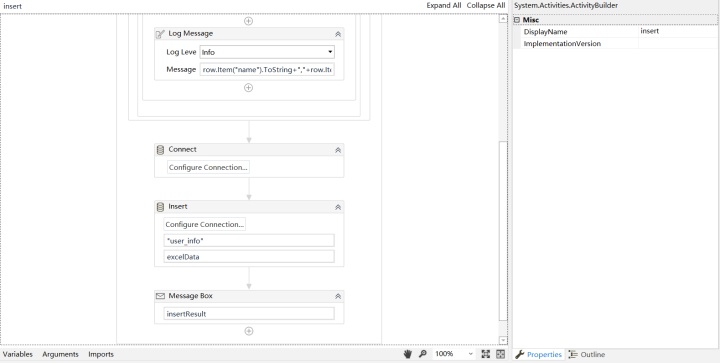720x363 pixels.
Task: Click the designer scroll up arrow
Action: click(503, 19)
